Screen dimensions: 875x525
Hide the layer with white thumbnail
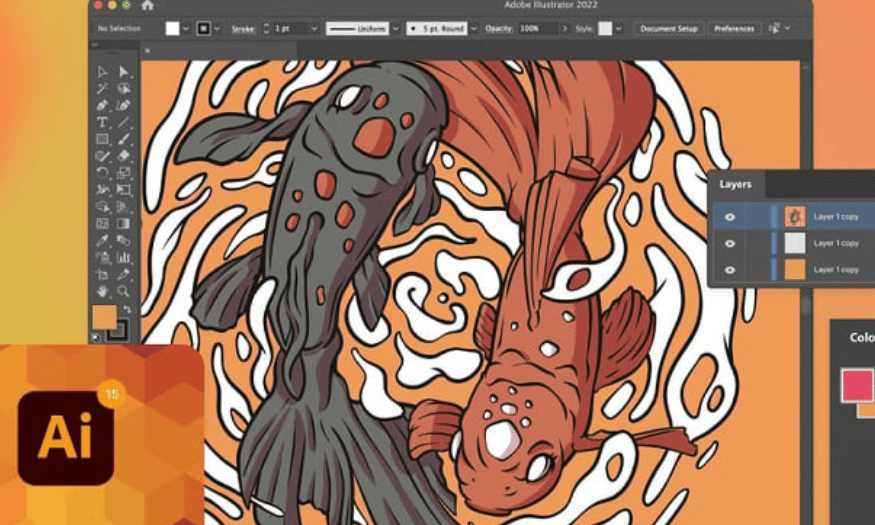pos(730,243)
